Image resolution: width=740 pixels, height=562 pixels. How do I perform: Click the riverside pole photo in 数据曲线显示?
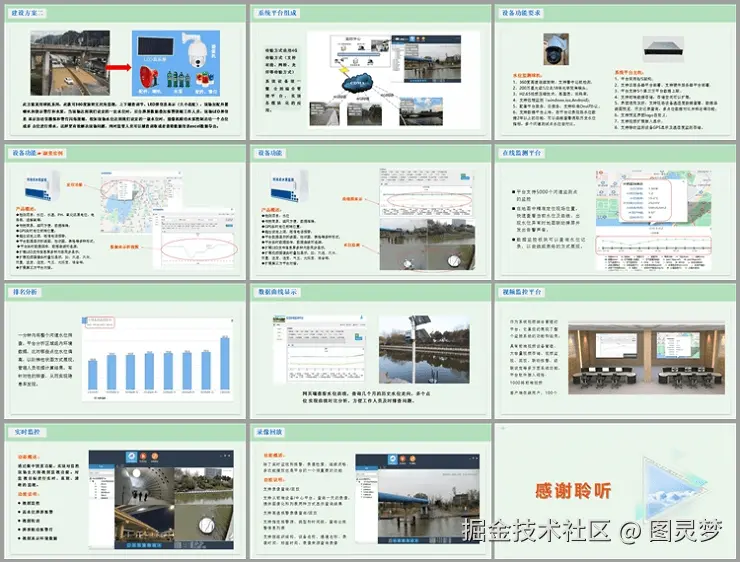coord(424,349)
